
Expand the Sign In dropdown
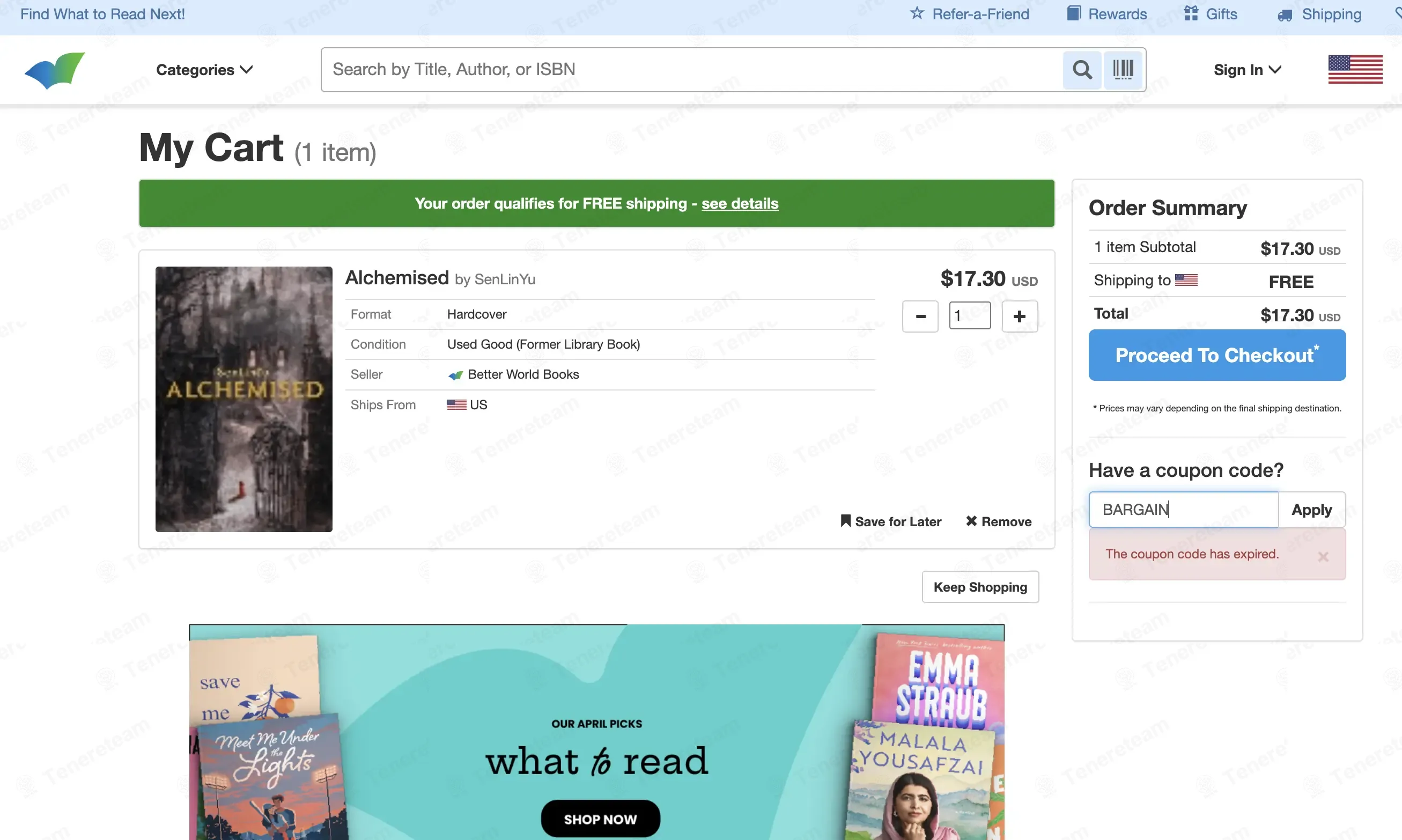pyautogui.click(x=1247, y=70)
